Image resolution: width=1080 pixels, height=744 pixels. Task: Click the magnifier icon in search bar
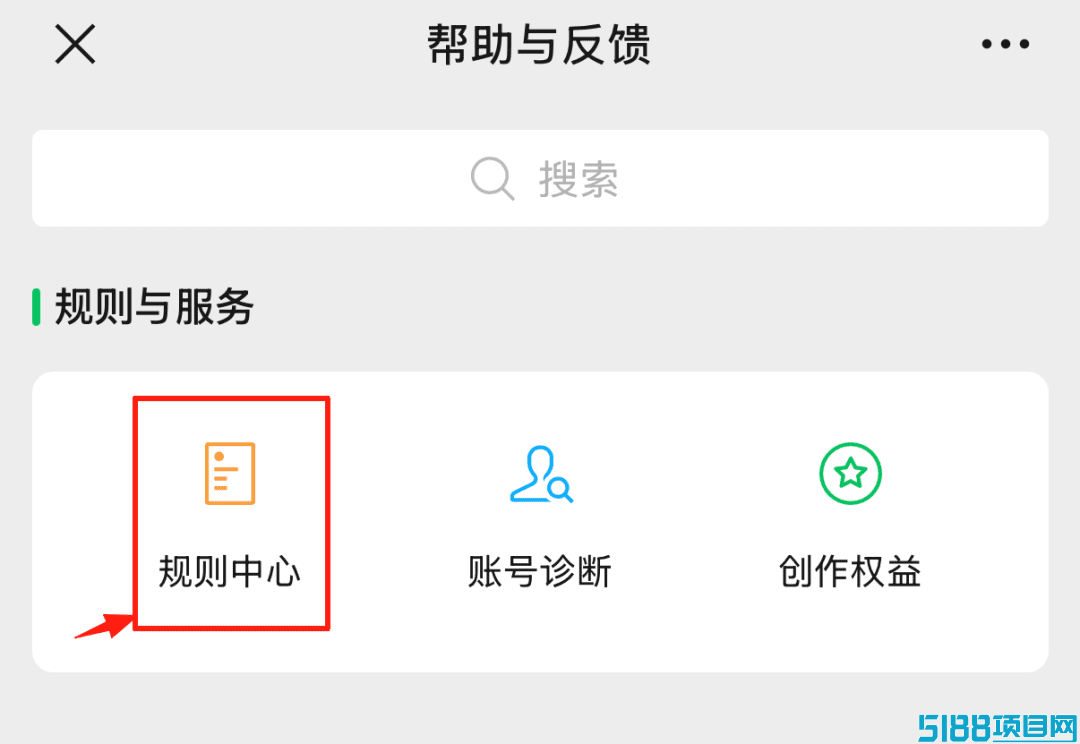coord(492,178)
